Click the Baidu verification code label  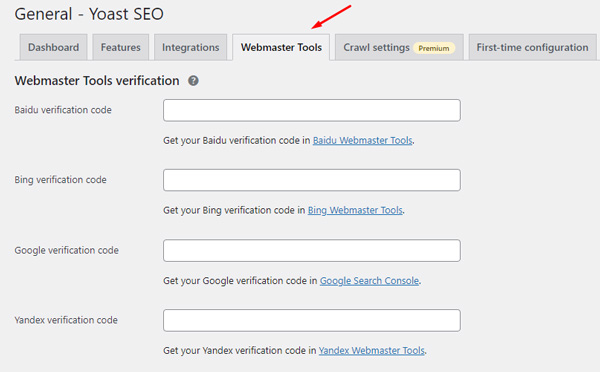pos(63,110)
